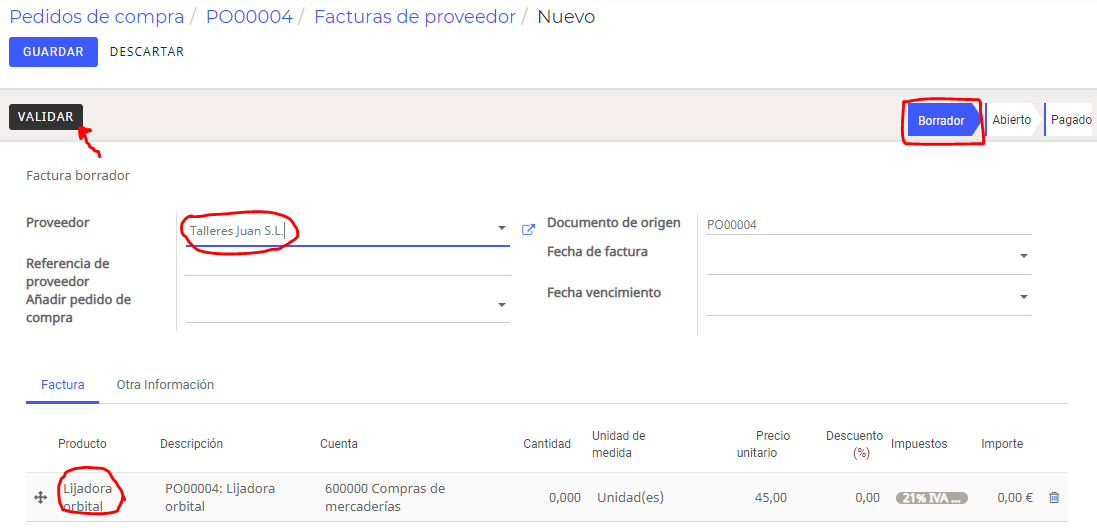Focus the Referencia de proveedor field
The image size is (1097, 528).
[x=348, y=264]
